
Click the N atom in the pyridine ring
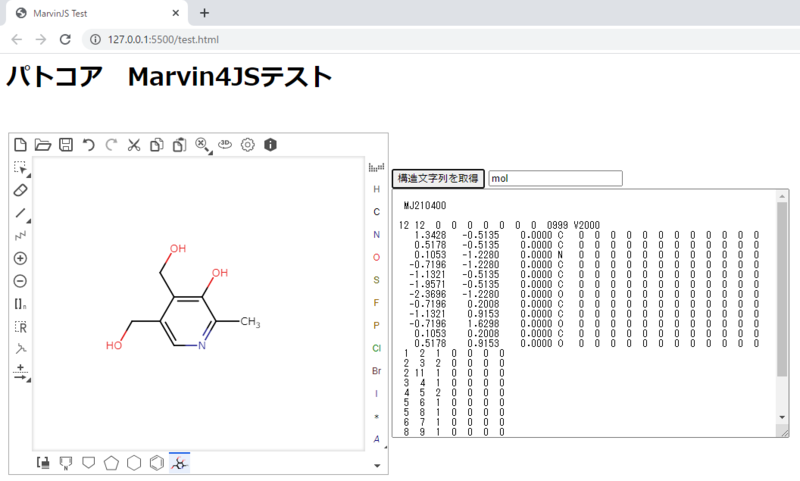point(202,346)
